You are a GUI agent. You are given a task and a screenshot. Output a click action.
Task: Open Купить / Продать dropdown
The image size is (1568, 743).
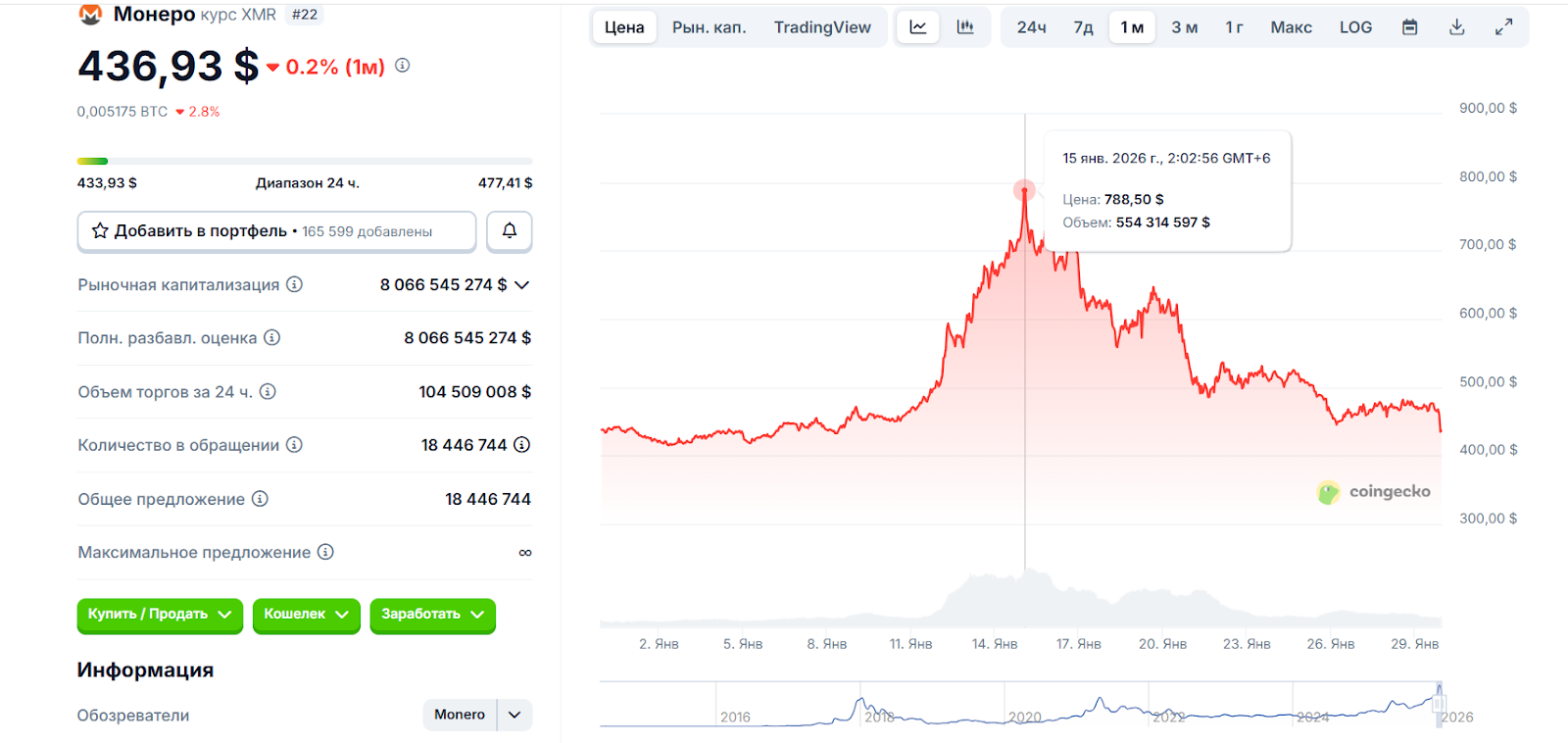pos(160,615)
